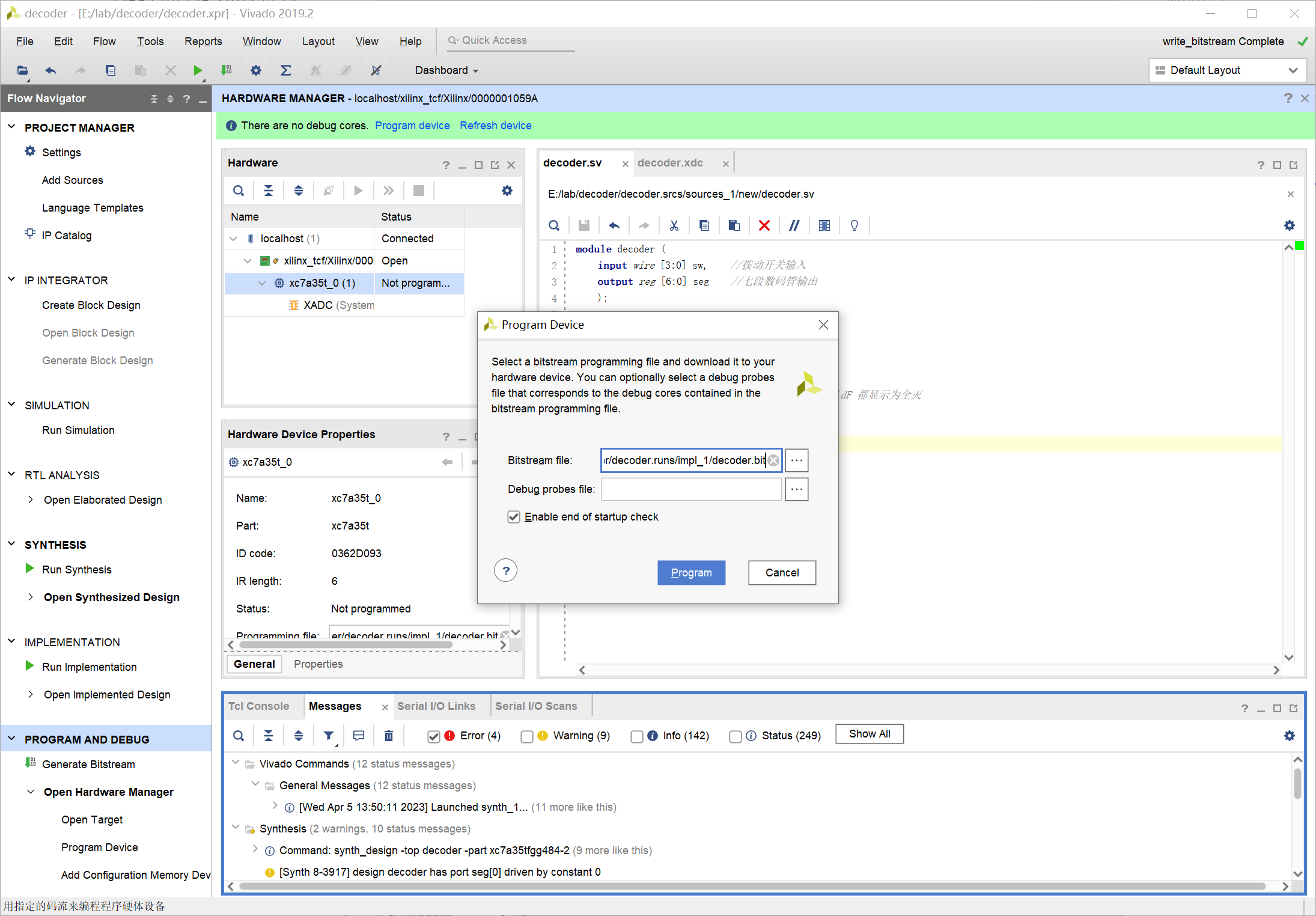Viewport: 1316px width, 916px height.
Task: Enable the Warning messages checkbox
Action: point(527,736)
